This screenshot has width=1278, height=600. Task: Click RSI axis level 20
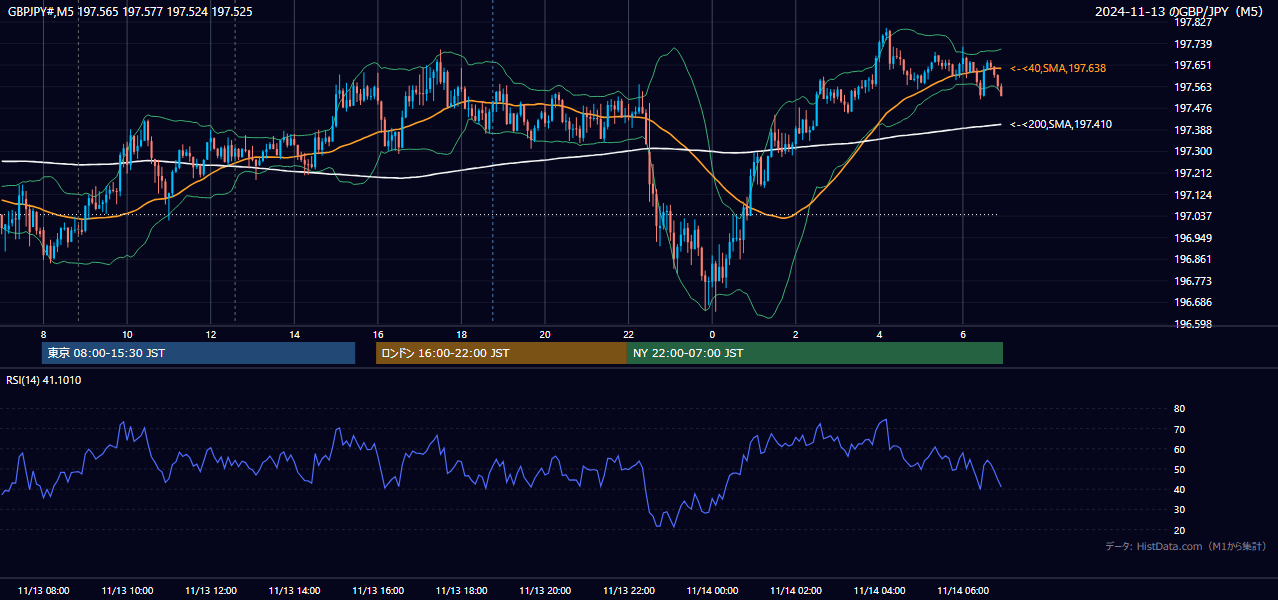point(1179,530)
